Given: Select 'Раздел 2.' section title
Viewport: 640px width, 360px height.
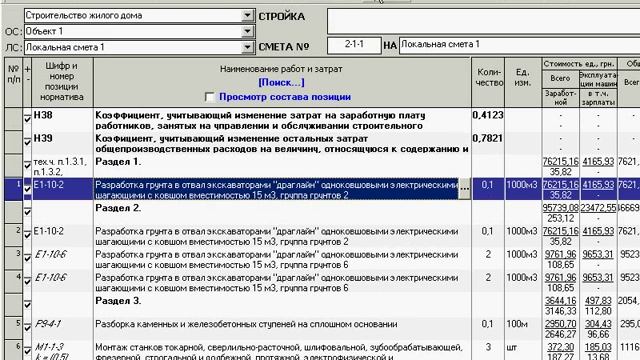Looking at the screenshot, I should (118, 208).
